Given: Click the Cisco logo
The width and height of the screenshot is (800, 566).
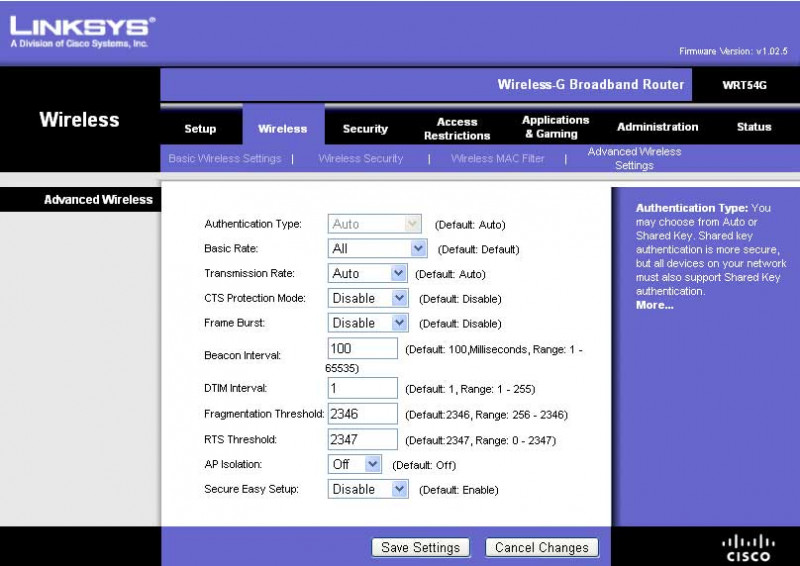Looking at the screenshot, I should click(748, 547).
